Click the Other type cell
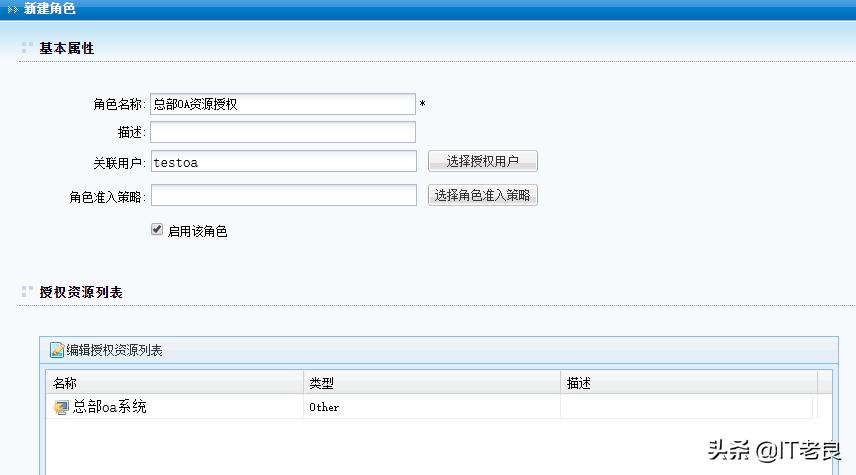The image size is (856, 475). (432, 407)
